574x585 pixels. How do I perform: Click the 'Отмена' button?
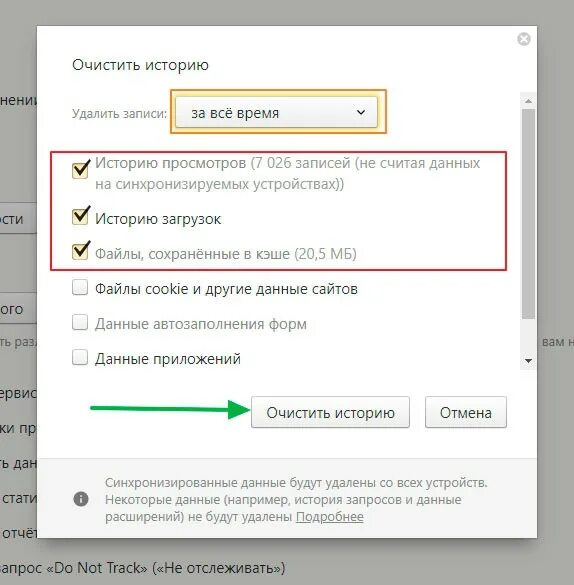466,412
